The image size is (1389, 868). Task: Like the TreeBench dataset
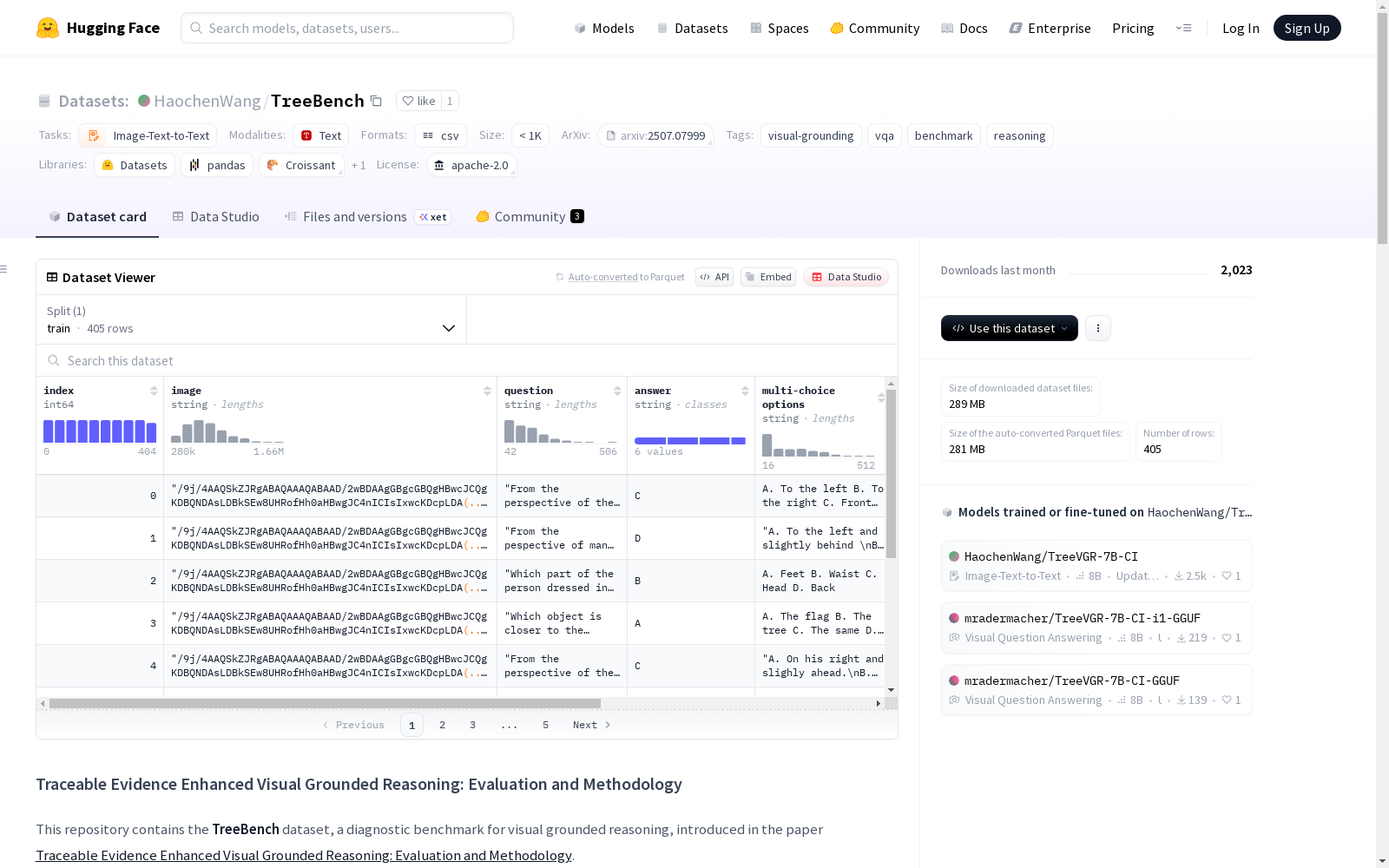pyautogui.click(x=418, y=101)
